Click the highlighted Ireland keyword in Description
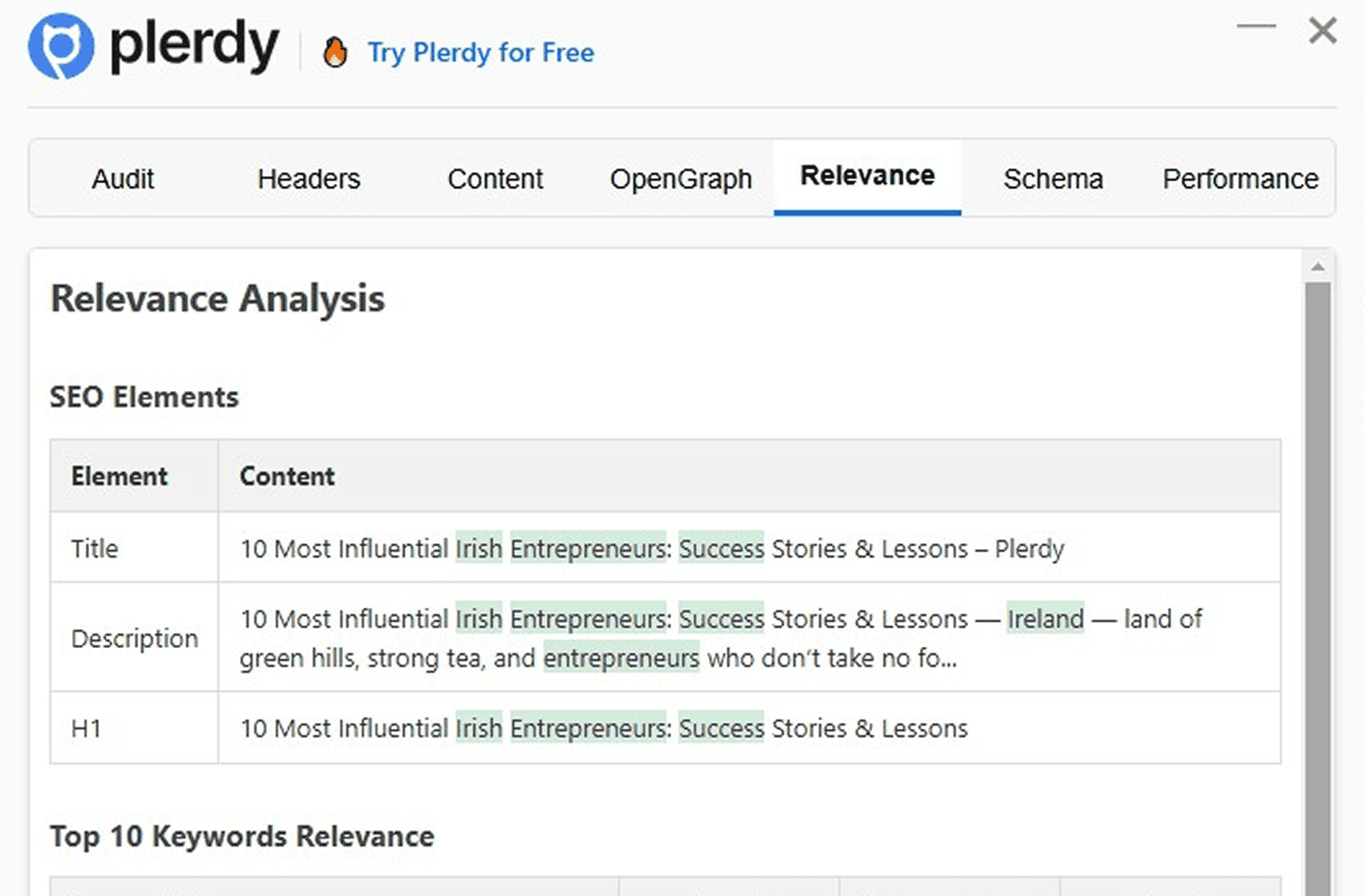1365x896 pixels. (1045, 618)
